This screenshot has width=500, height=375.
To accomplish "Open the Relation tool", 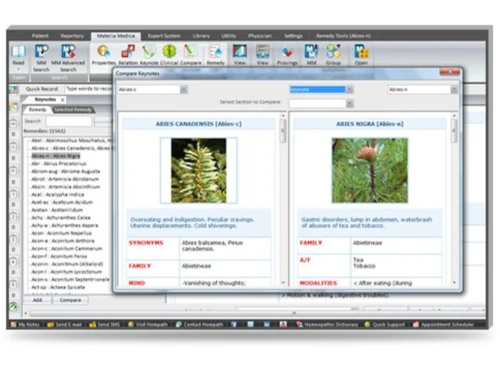I will click(128, 55).
